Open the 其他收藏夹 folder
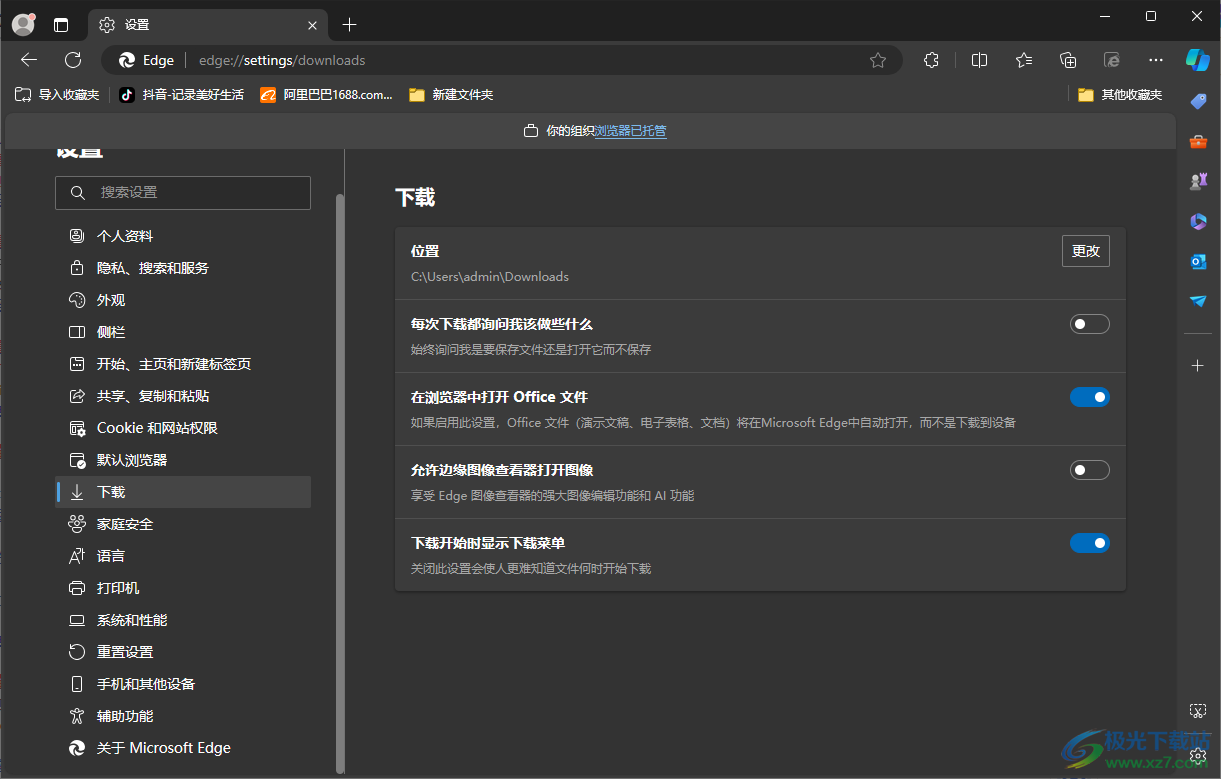 tap(1120, 95)
